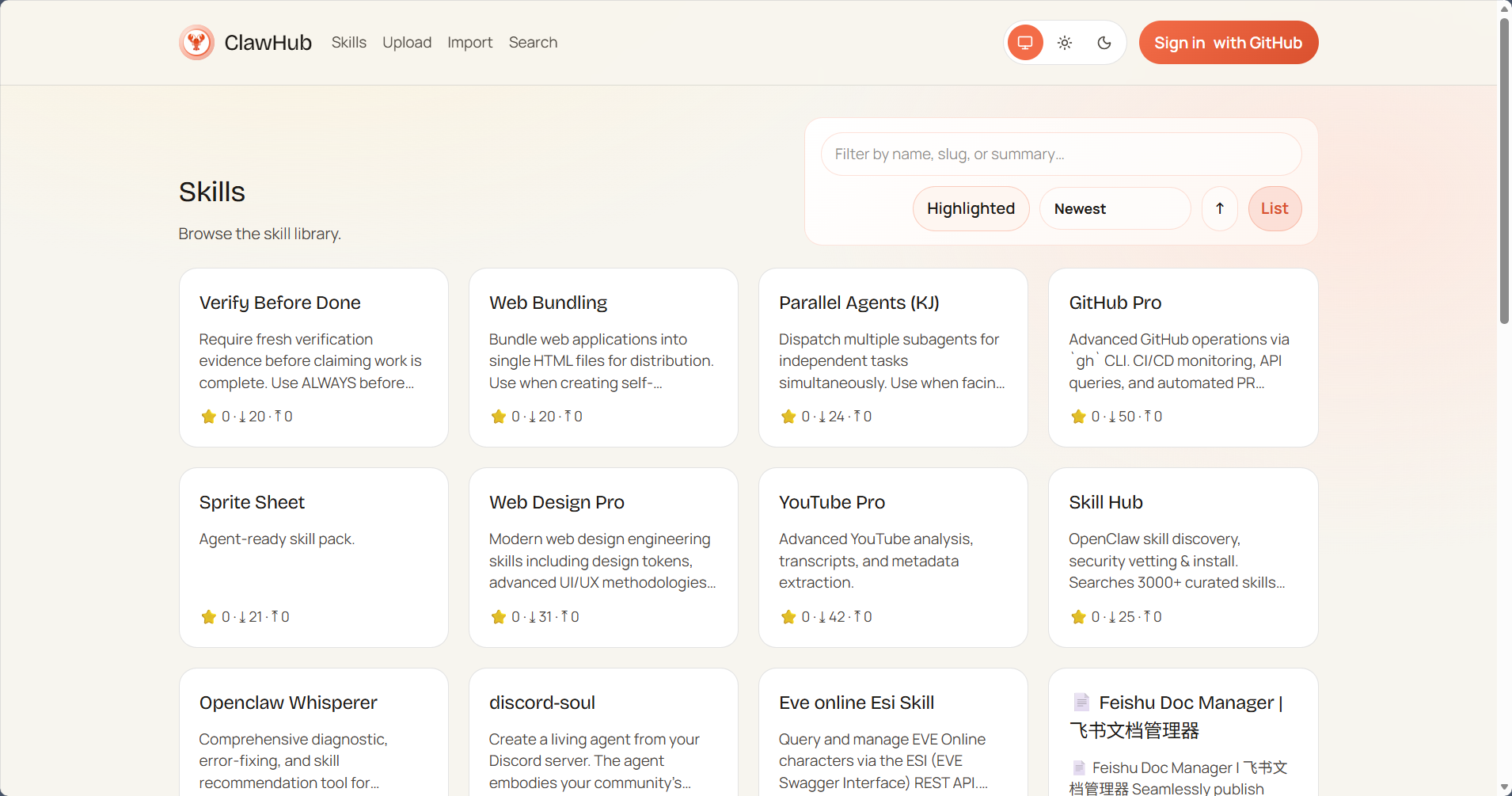Click the star icon on Sprite Sheet card
Screen dimensions: 1512x796
coord(208,617)
